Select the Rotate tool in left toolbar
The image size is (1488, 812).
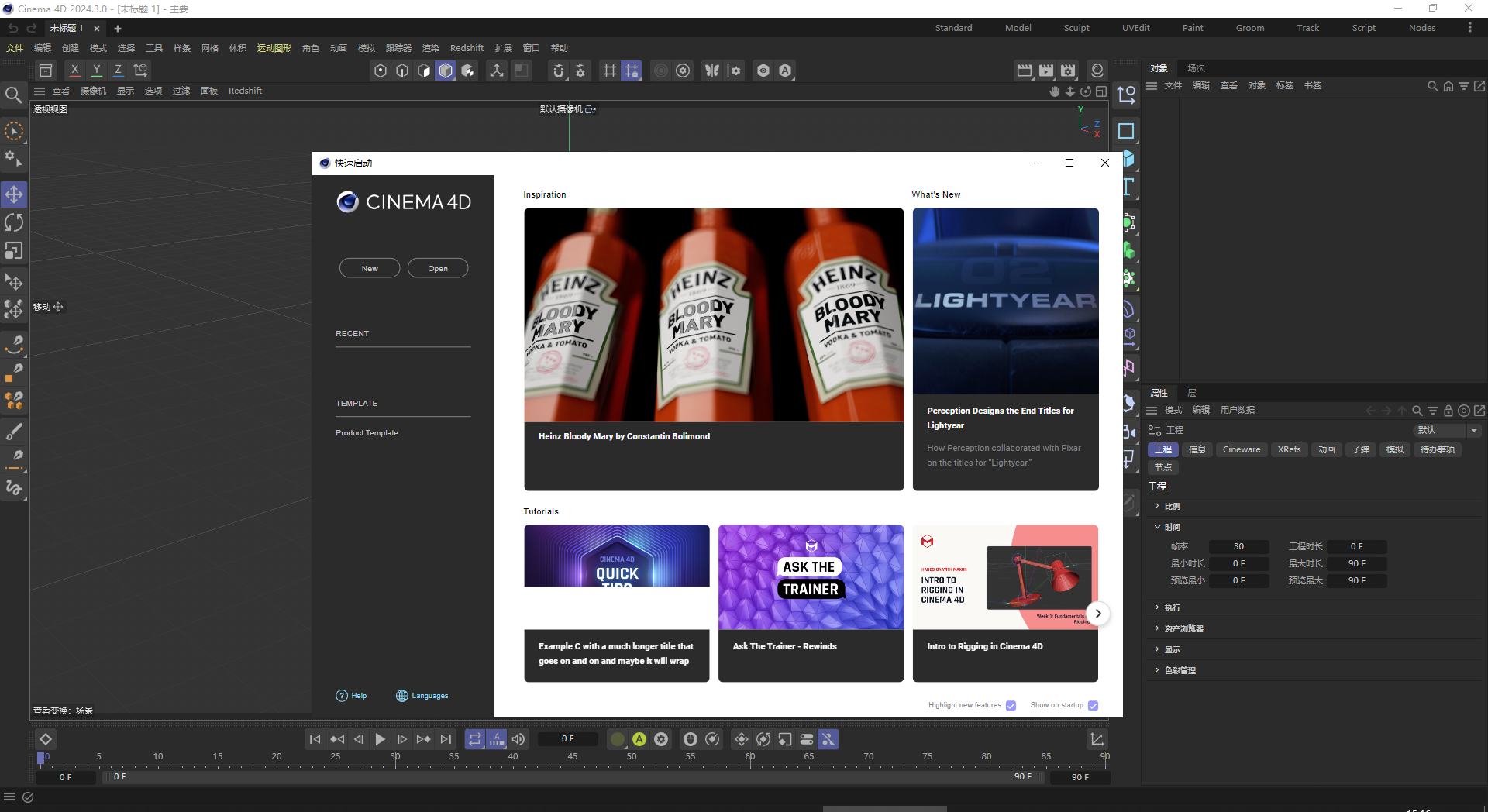tap(14, 223)
